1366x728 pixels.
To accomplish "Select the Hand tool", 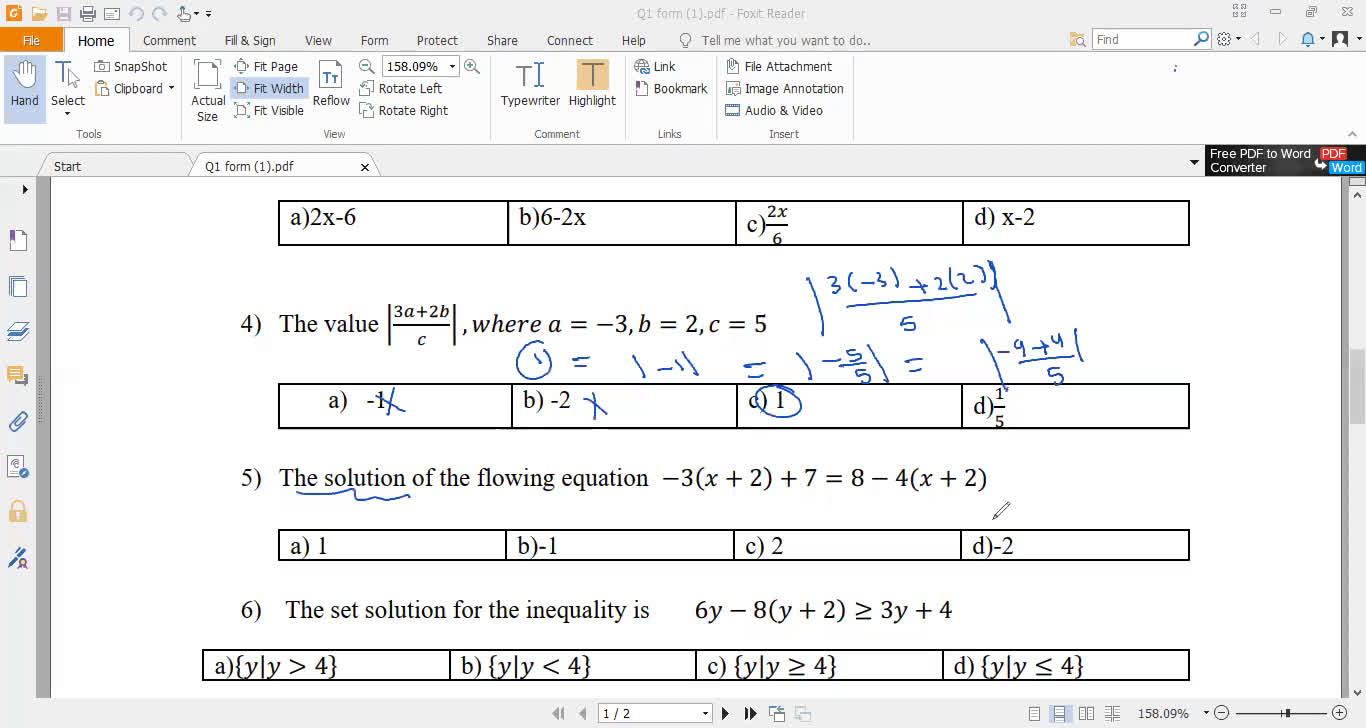I will (23, 87).
